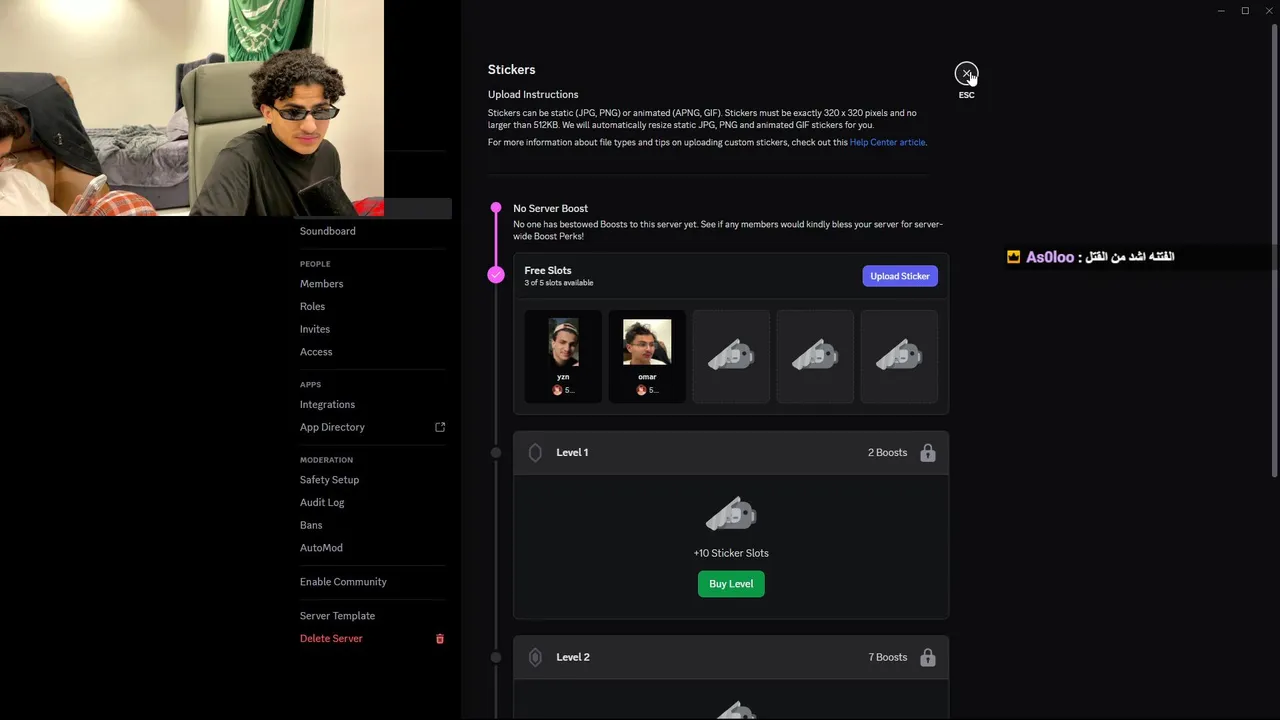The image size is (1280, 720).
Task: Click the Stickers page title
Action: point(511,69)
